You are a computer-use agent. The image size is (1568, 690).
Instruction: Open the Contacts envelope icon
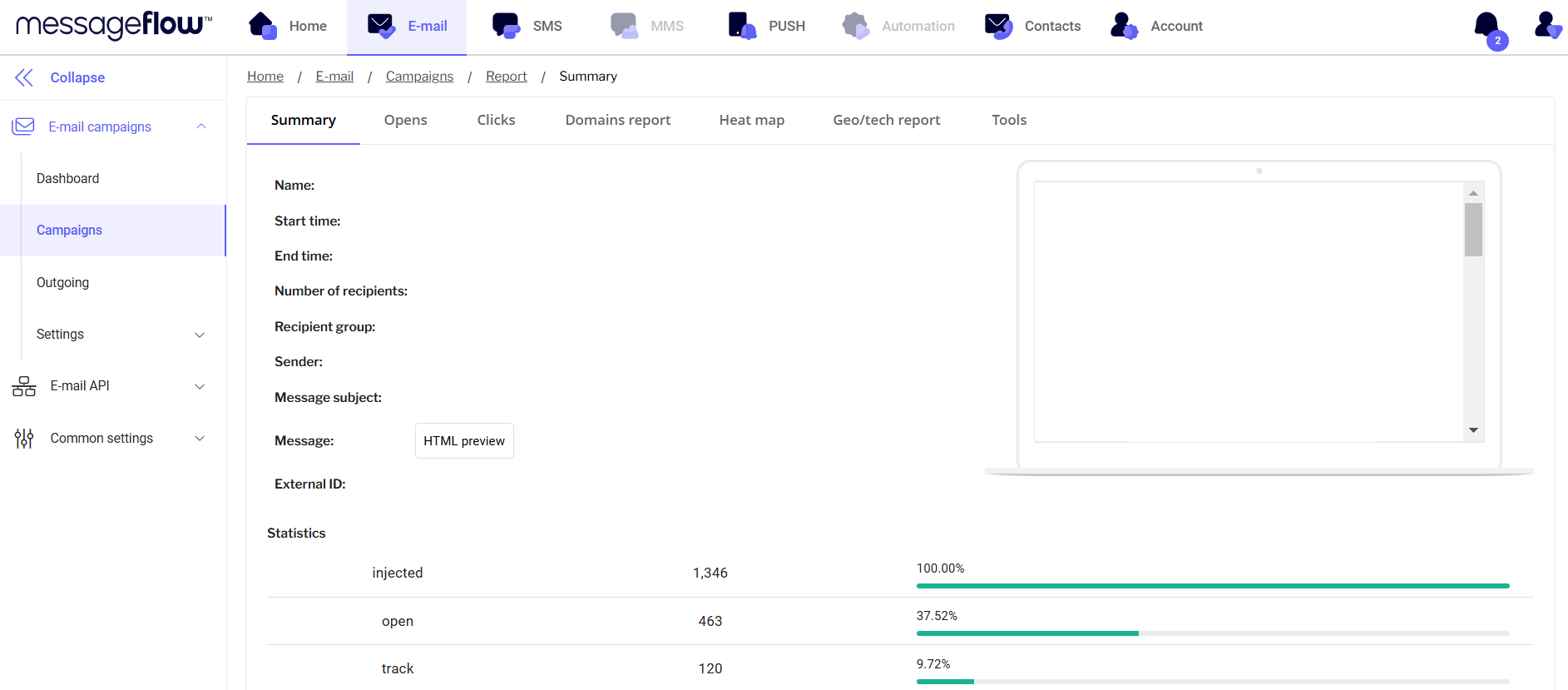point(998,26)
